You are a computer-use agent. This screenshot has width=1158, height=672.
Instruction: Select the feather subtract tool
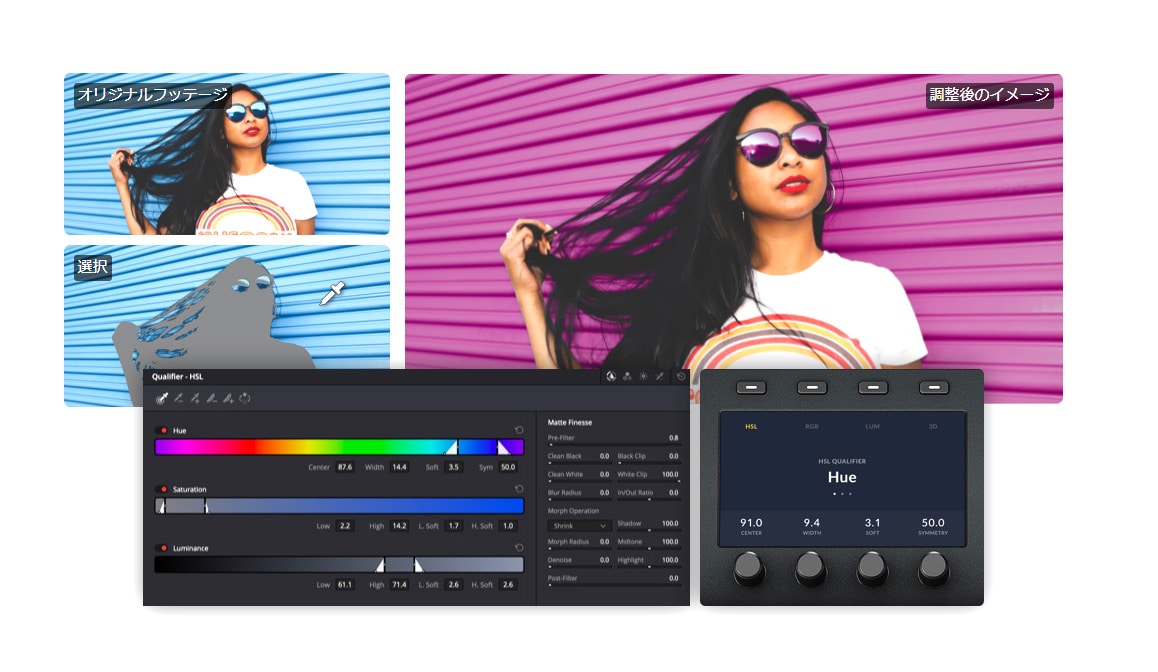212,398
